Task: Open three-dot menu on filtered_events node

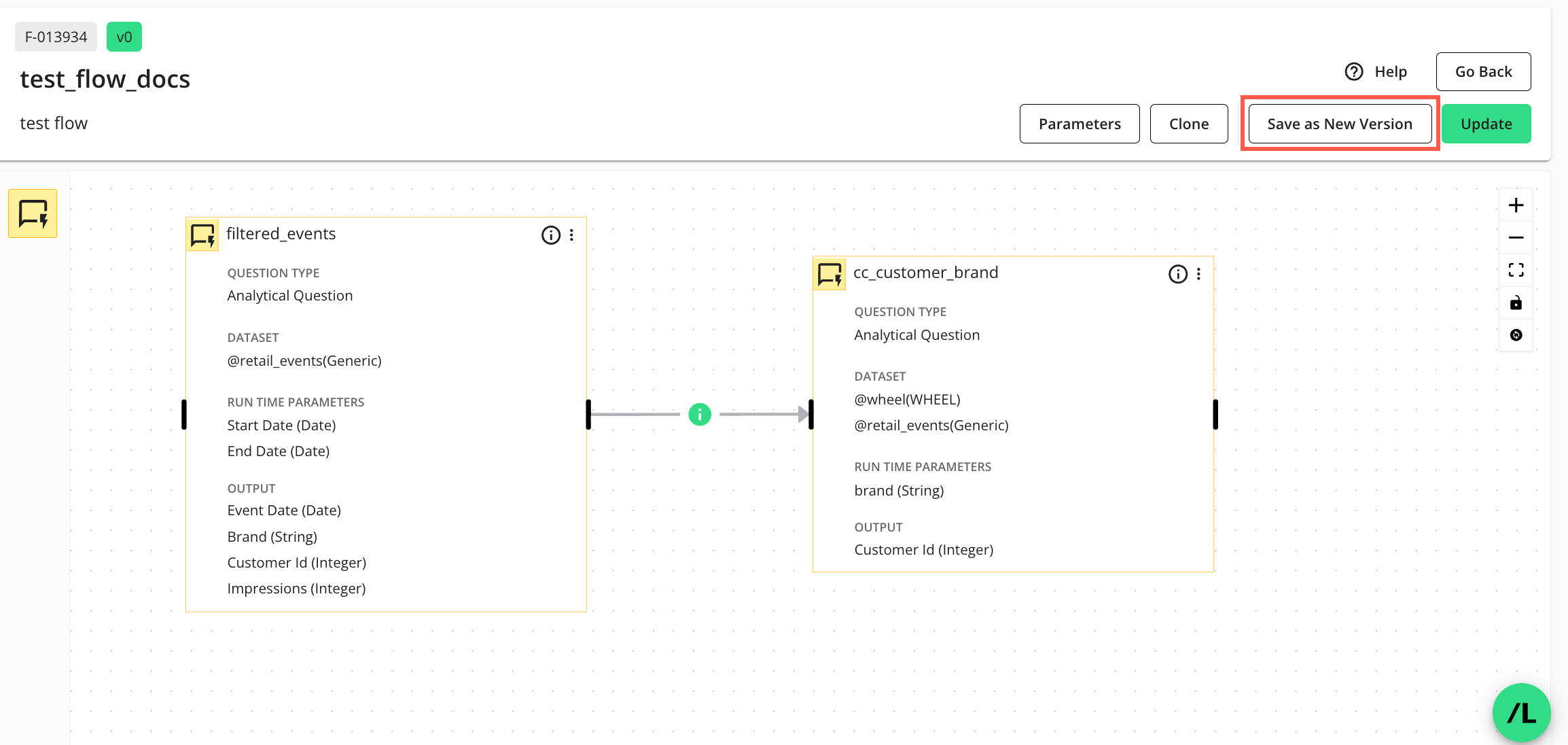Action: click(572, 235)
